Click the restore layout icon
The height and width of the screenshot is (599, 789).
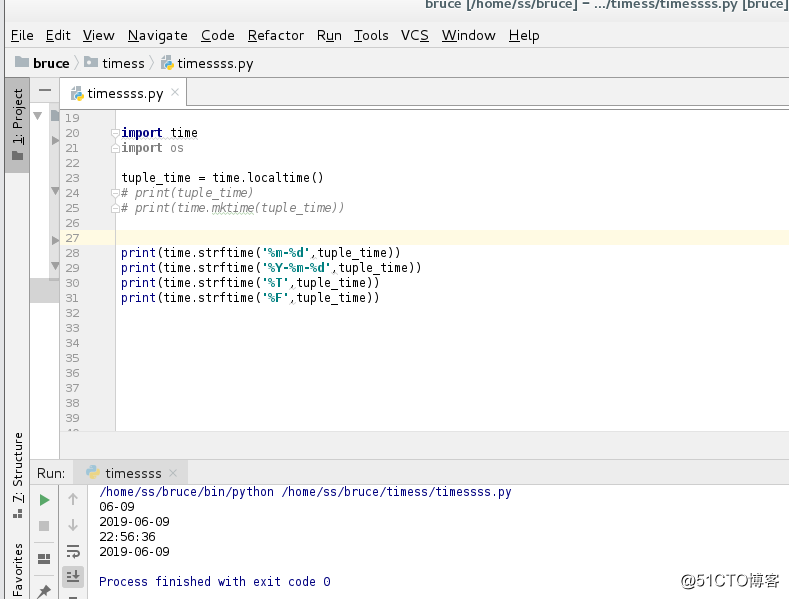pos(44,559)
